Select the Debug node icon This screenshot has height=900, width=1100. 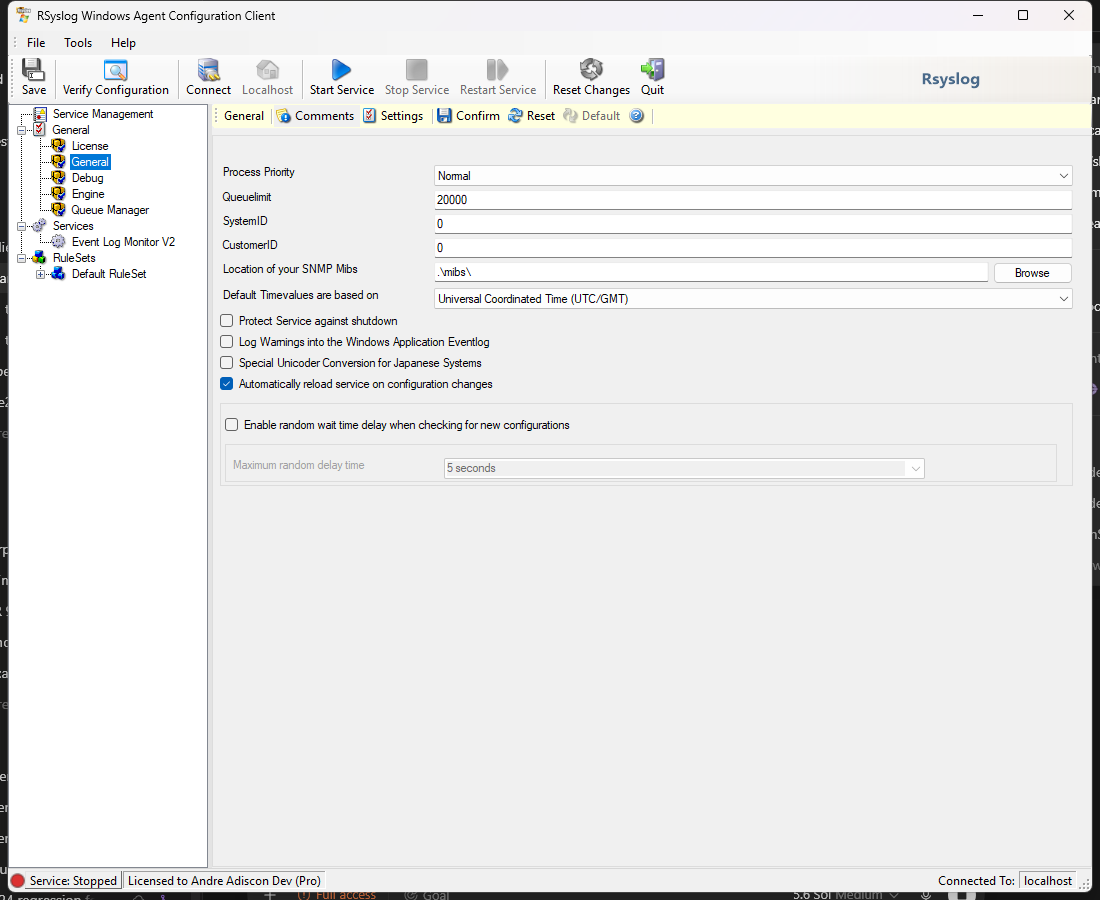pyautogui.click(x=59, y=178)
